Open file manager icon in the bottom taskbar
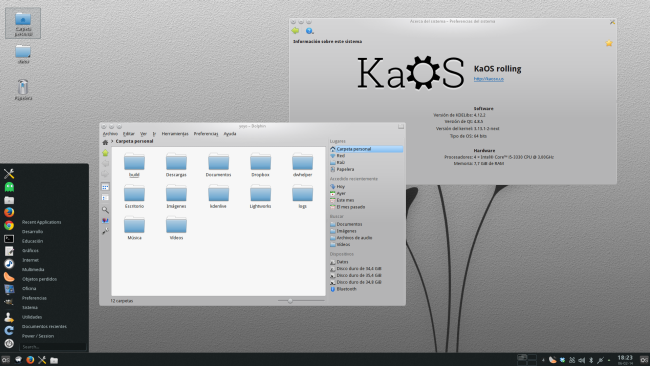Image resolution: width=650 pixels, height=366 pixels. pos(54,360)
